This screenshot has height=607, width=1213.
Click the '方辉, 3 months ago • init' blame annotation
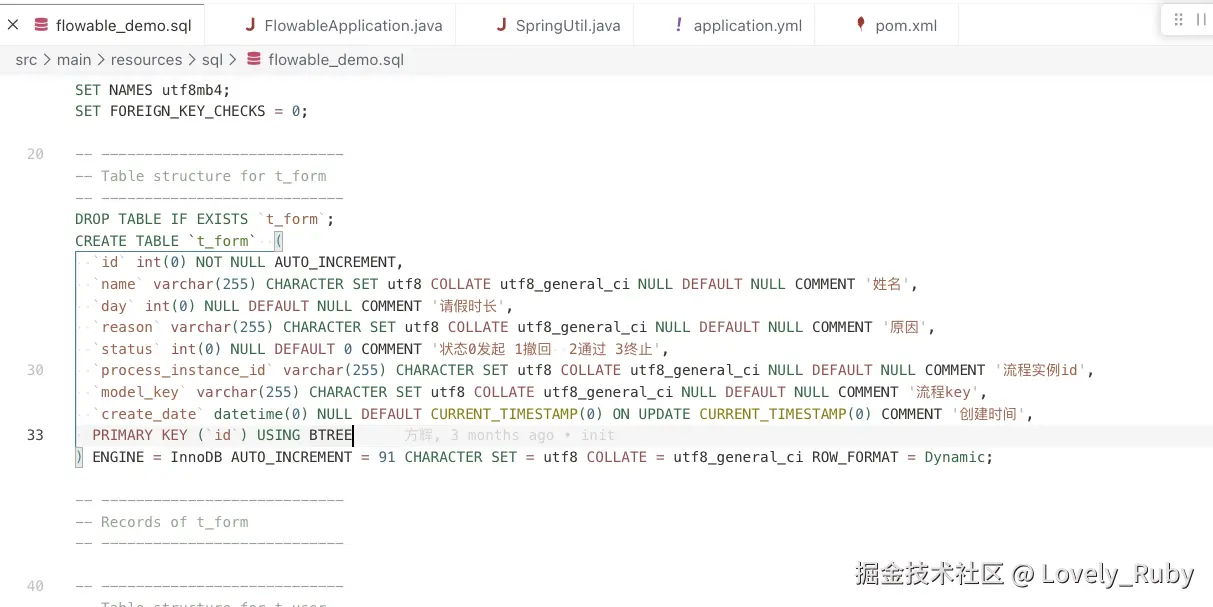pyautogui.click(x=510, y=435)
